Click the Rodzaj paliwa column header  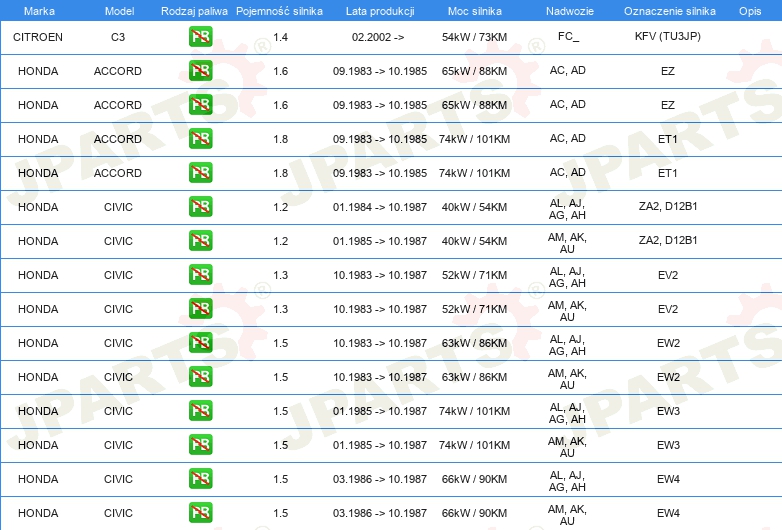tap(194, 11)
